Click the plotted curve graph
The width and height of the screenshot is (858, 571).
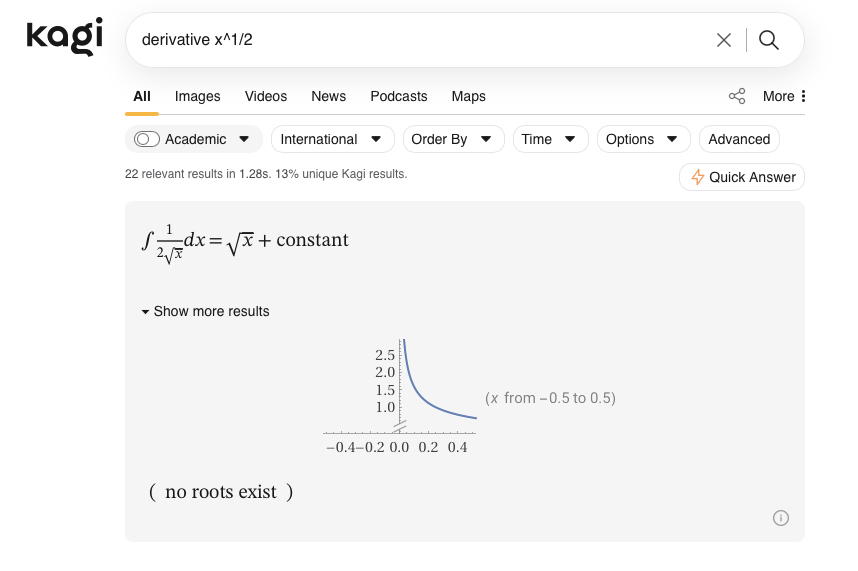tap(399, 397)
